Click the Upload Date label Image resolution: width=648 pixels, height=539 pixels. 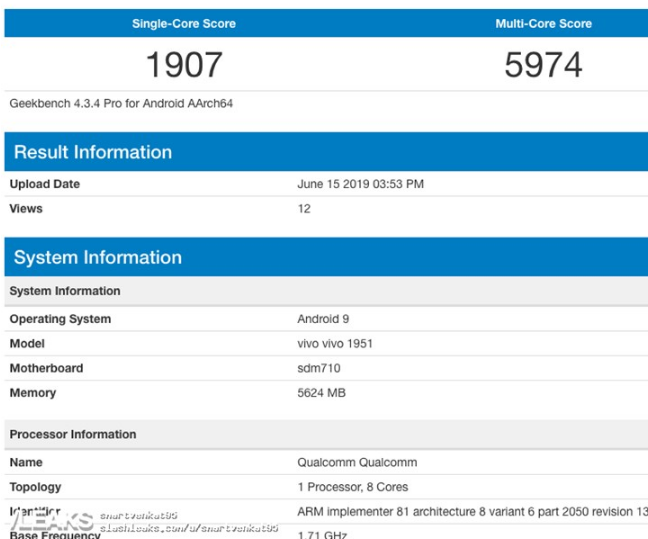(45, 184)
